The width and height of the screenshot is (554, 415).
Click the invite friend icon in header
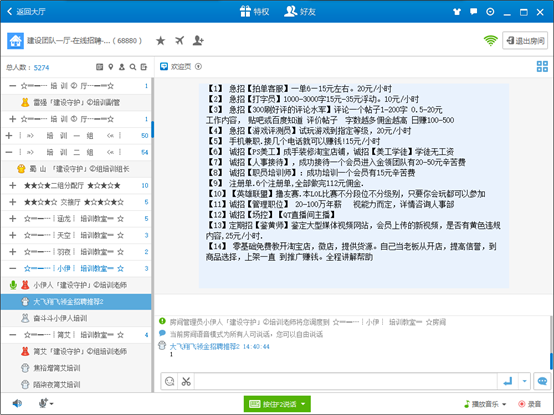pos(198,41)
